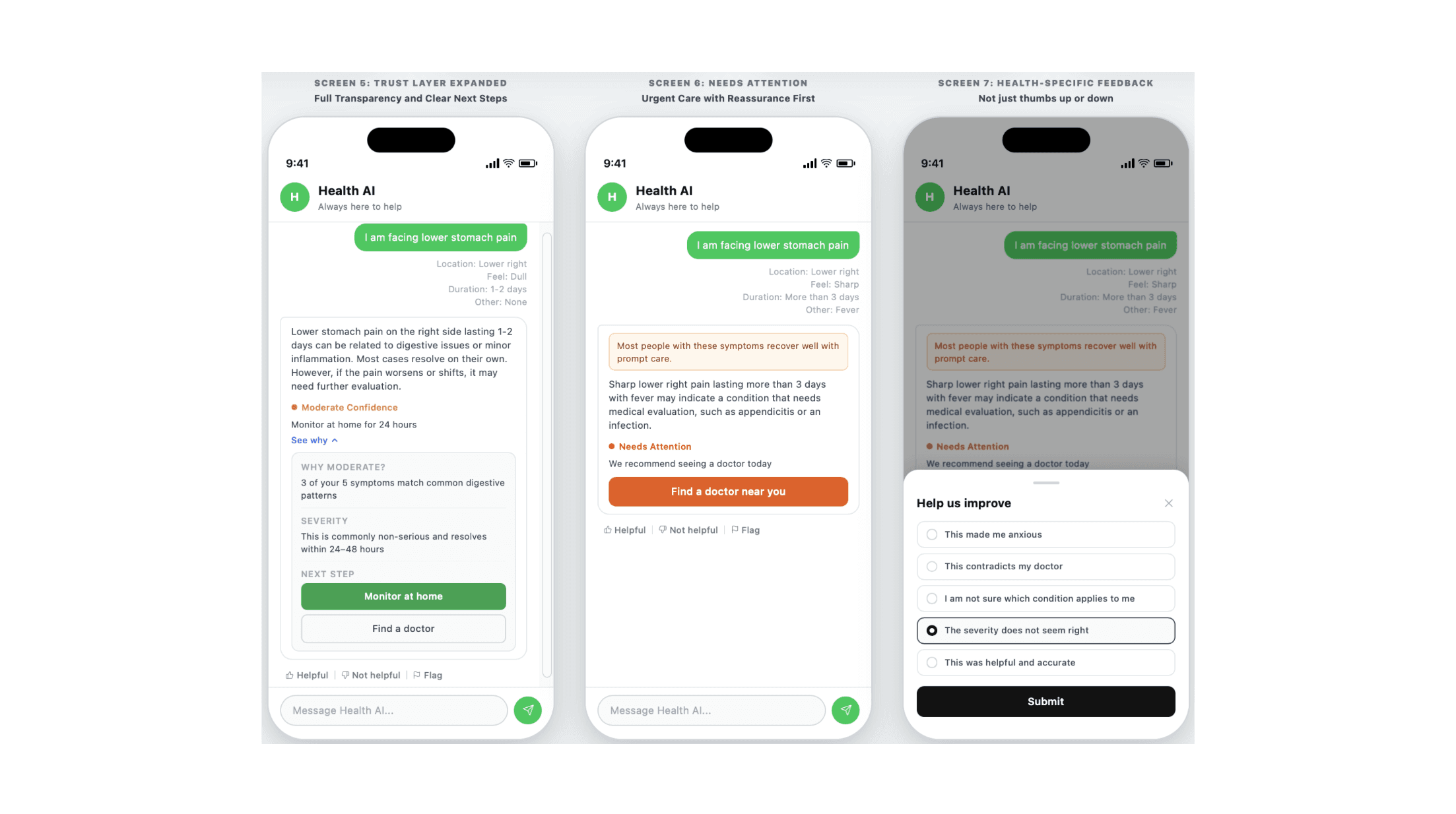Select 'The severity does not seem right'
The image size is (1456, 814).
pos(1045,631)
